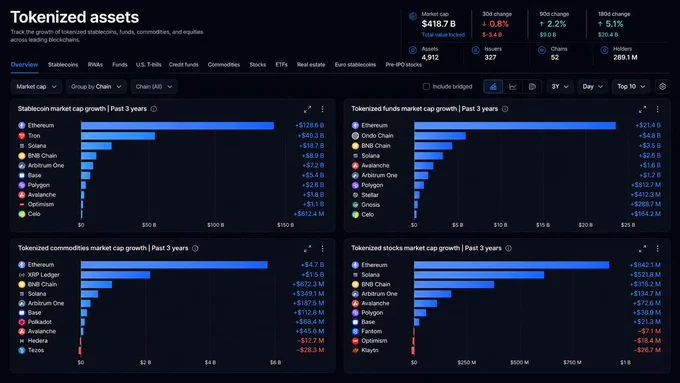Open the dashboard settings gear
This screenshot has width=680, height=383.
pos(662,87)
